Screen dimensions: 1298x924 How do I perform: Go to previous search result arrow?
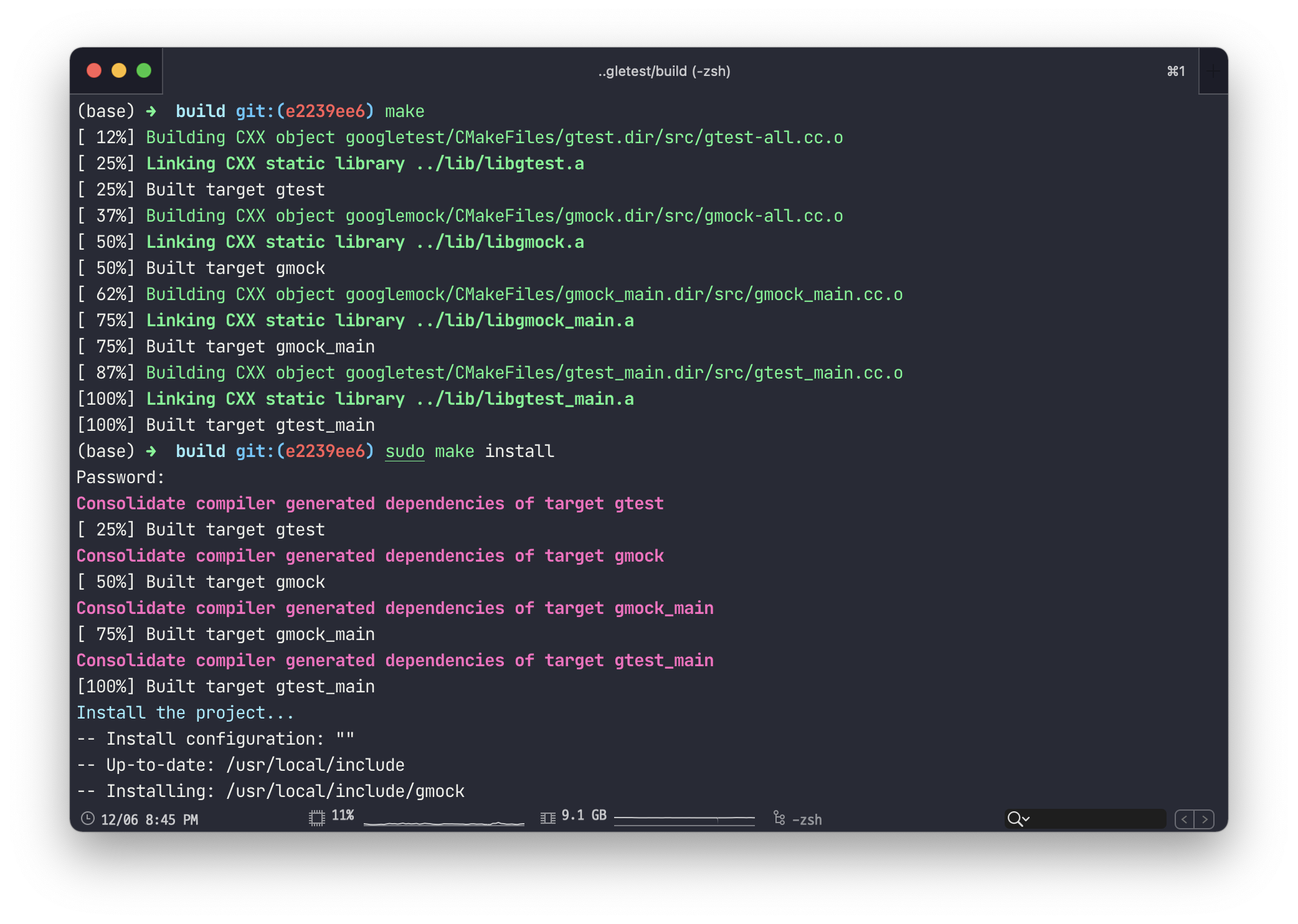coord(1185,819)
